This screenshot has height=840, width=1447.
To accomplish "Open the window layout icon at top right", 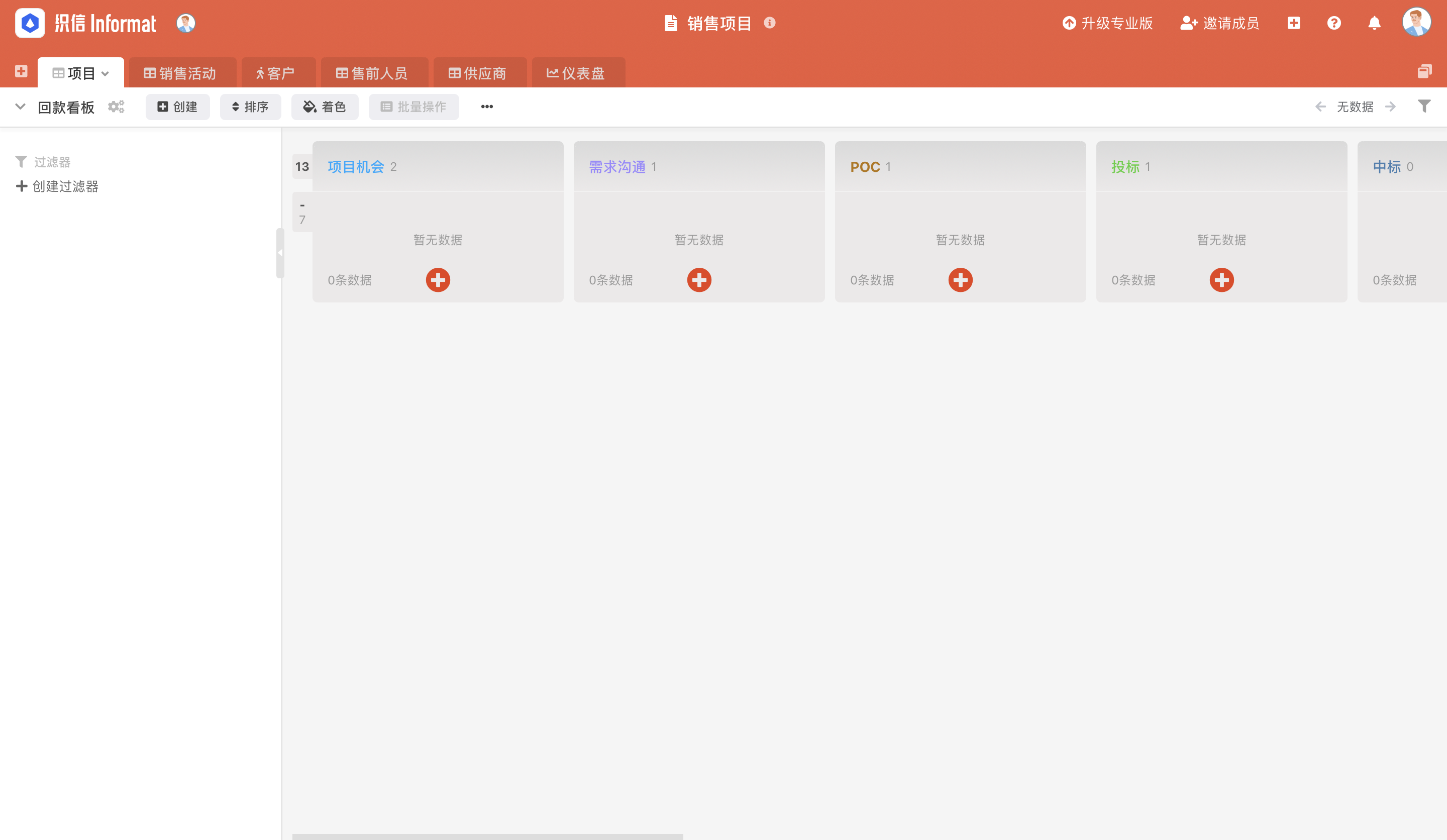I will (x=1424, y=72).
